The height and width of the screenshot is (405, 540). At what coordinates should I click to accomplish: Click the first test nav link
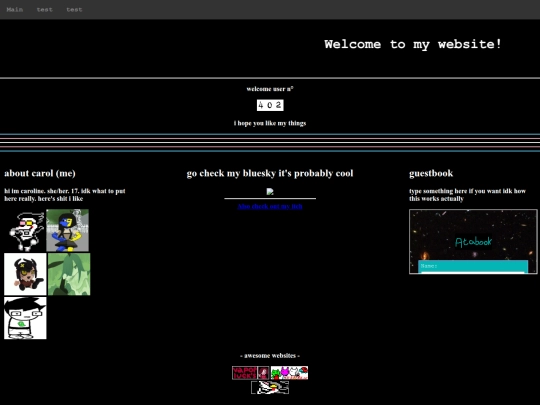45,10
